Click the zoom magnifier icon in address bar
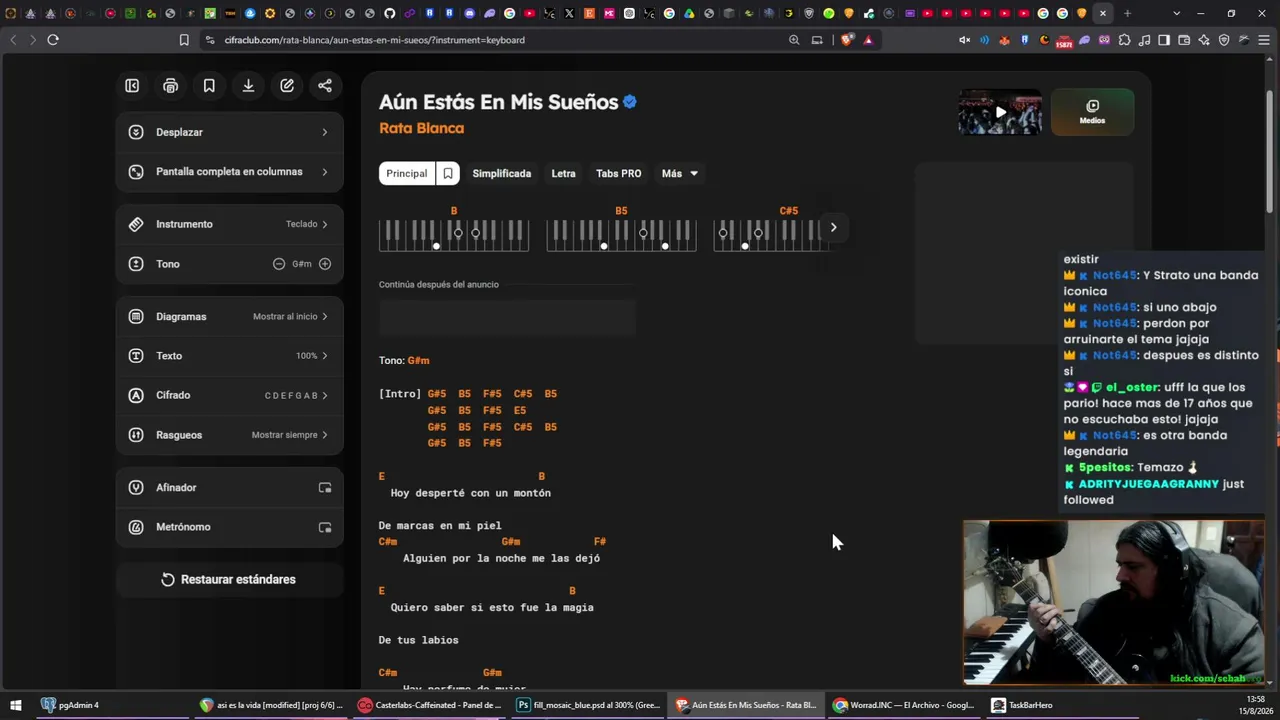The width and height of the screenshot is (1280, 720). tap(794, 40)
